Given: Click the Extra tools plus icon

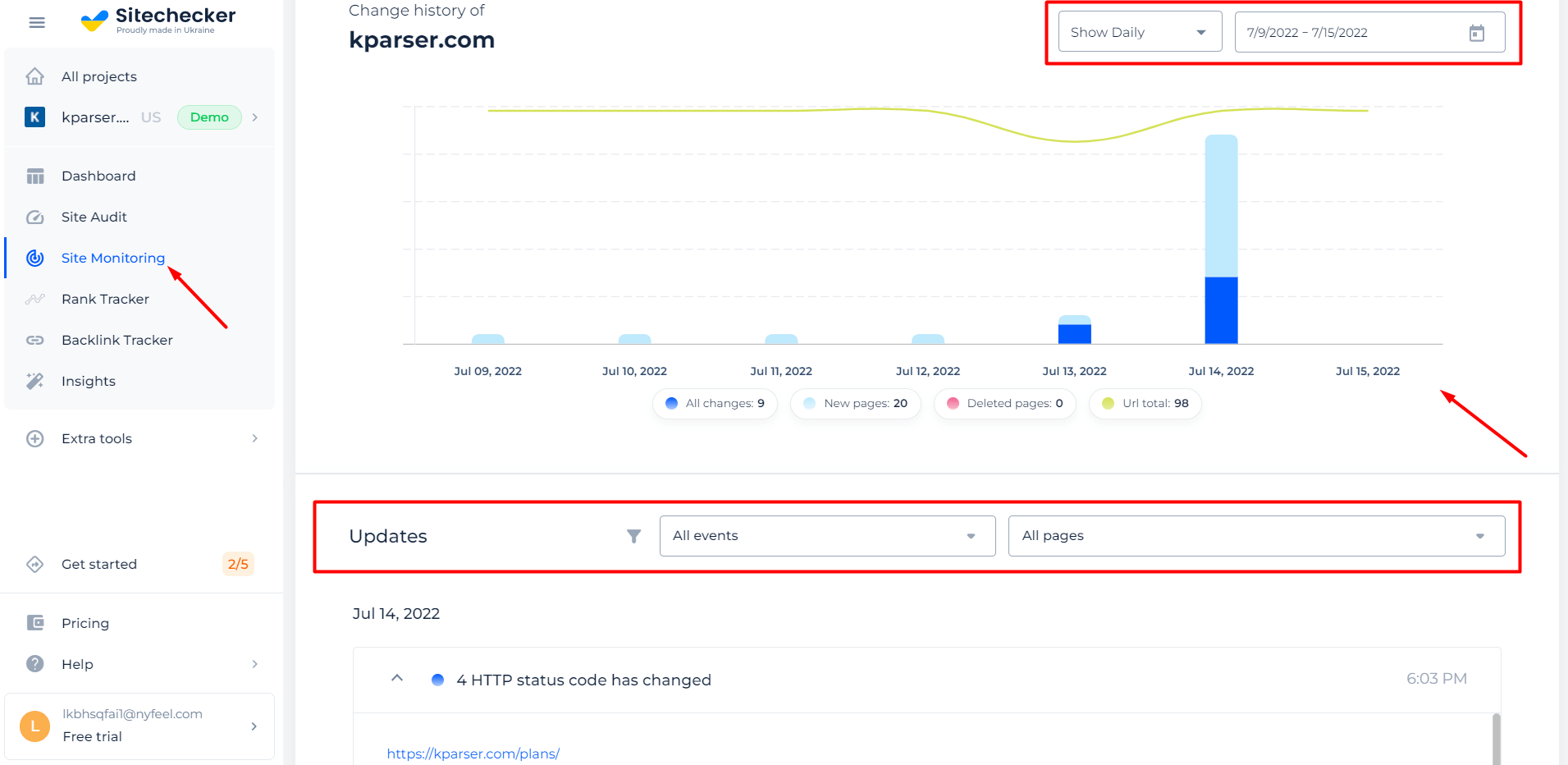Looking at the screenshot, I should click(x=35, y=438).
